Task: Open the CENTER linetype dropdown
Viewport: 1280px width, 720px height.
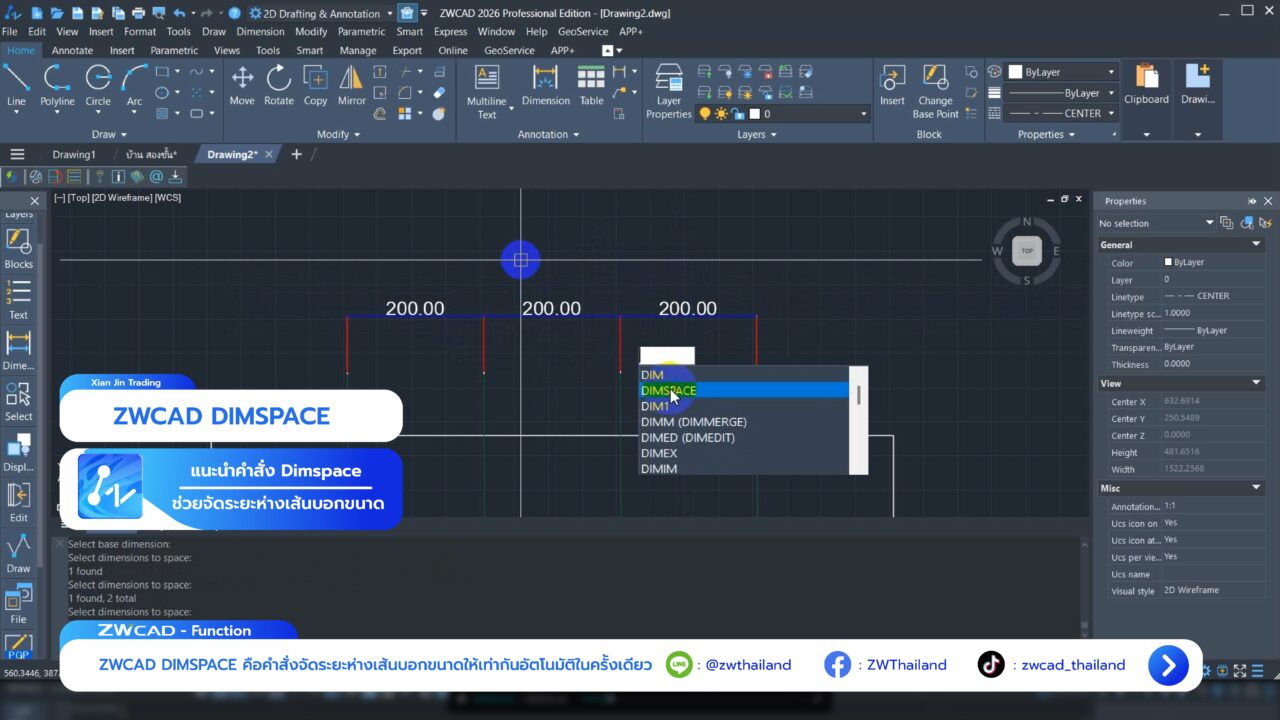Action: (x=1111, y=113)
